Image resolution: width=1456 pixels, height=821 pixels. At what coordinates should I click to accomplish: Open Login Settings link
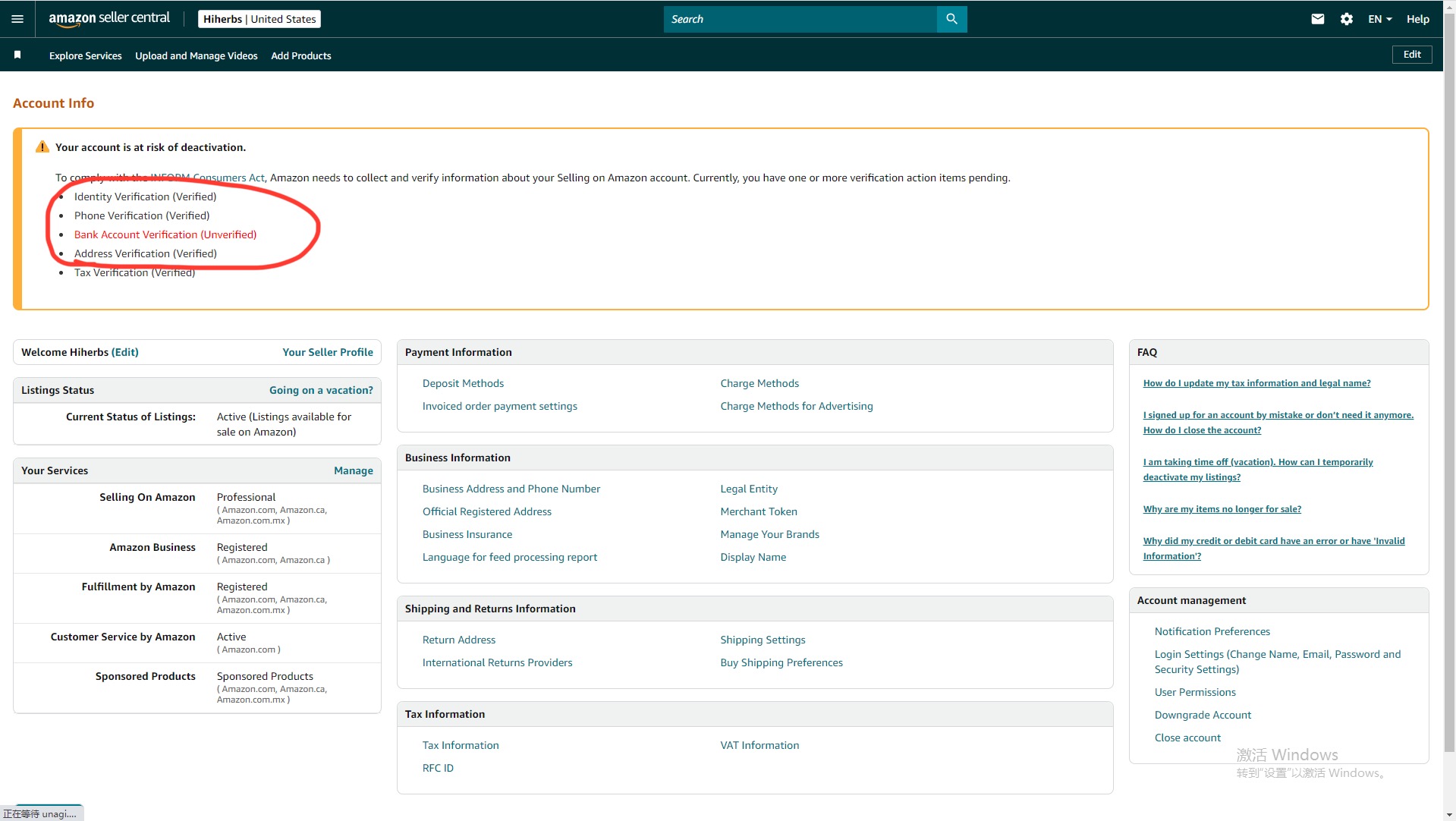click(x=1278, y=662)
